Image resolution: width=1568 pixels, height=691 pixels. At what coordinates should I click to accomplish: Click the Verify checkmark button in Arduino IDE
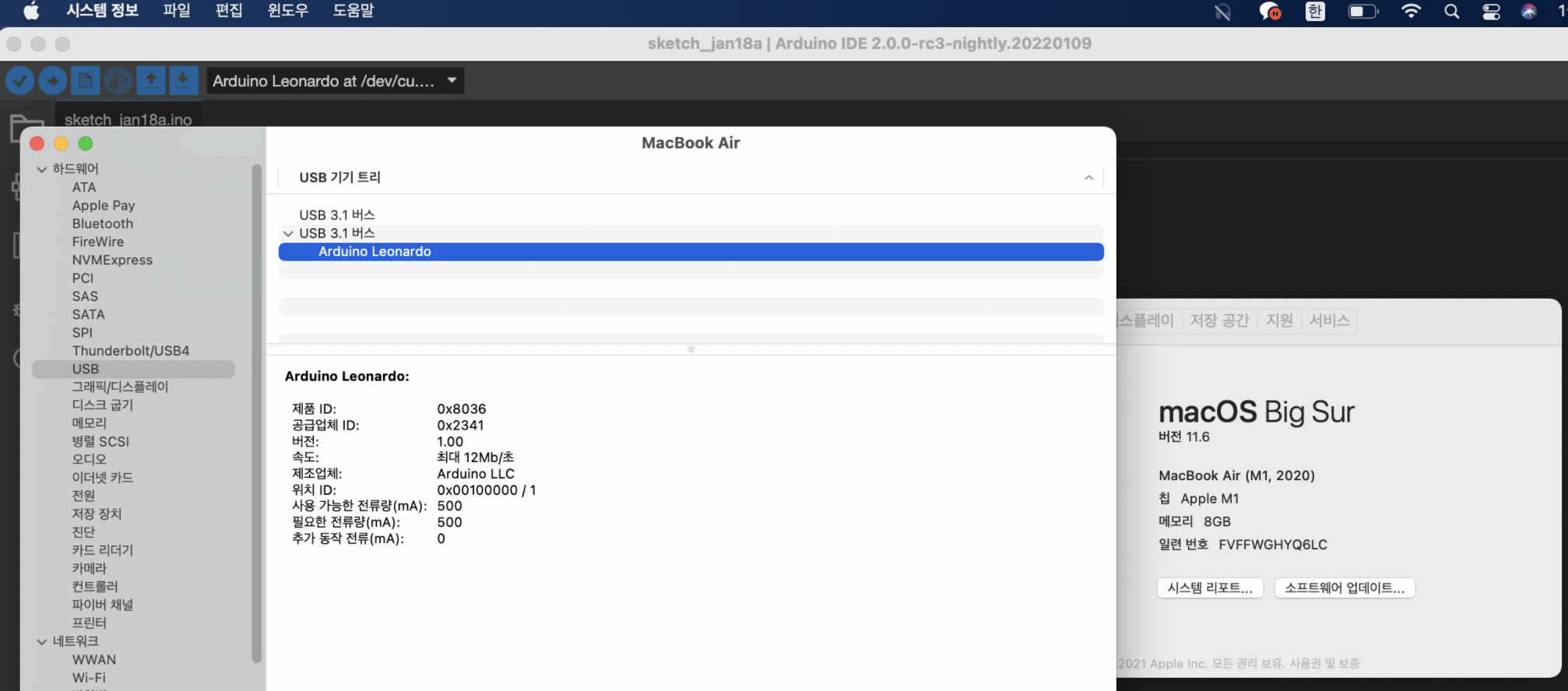point(20,80)
